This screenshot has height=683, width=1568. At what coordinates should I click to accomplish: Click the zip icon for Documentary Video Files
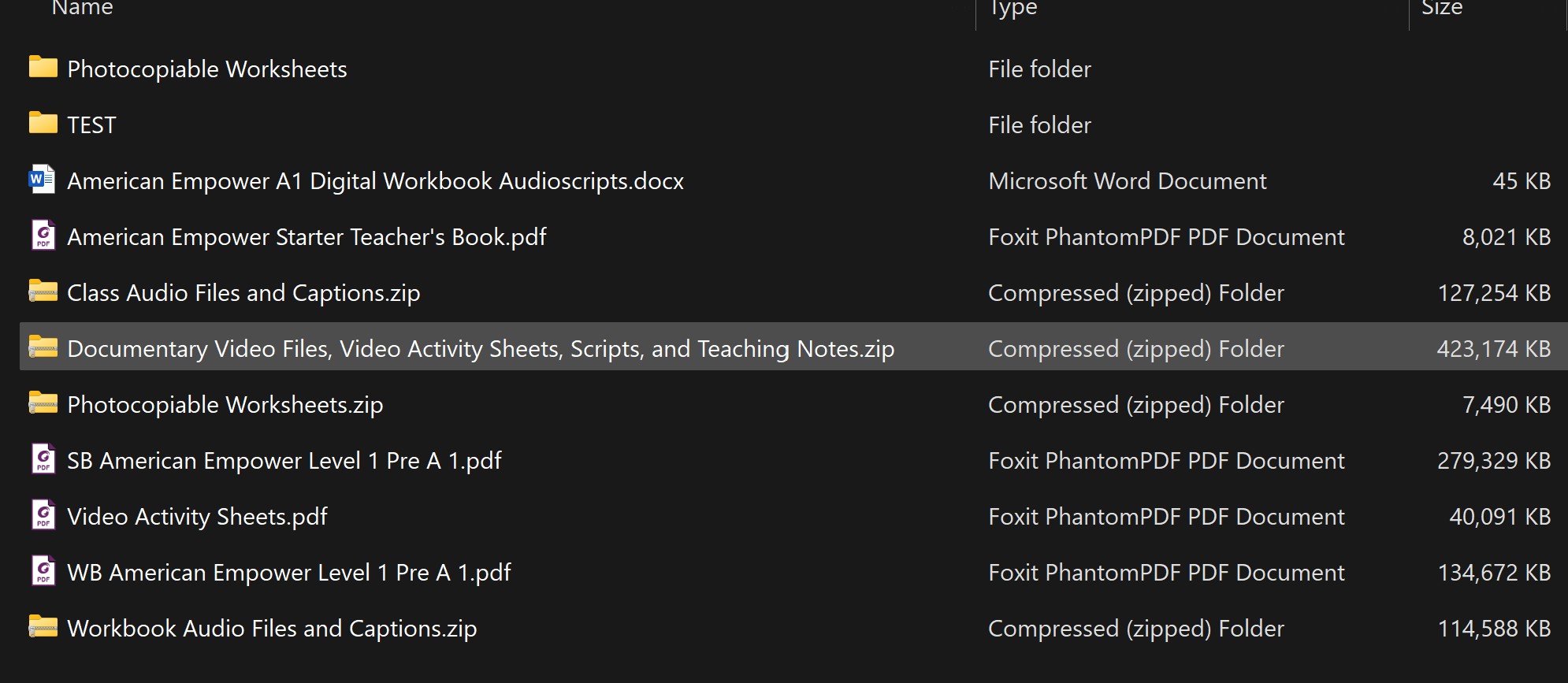tap(43, 347)
